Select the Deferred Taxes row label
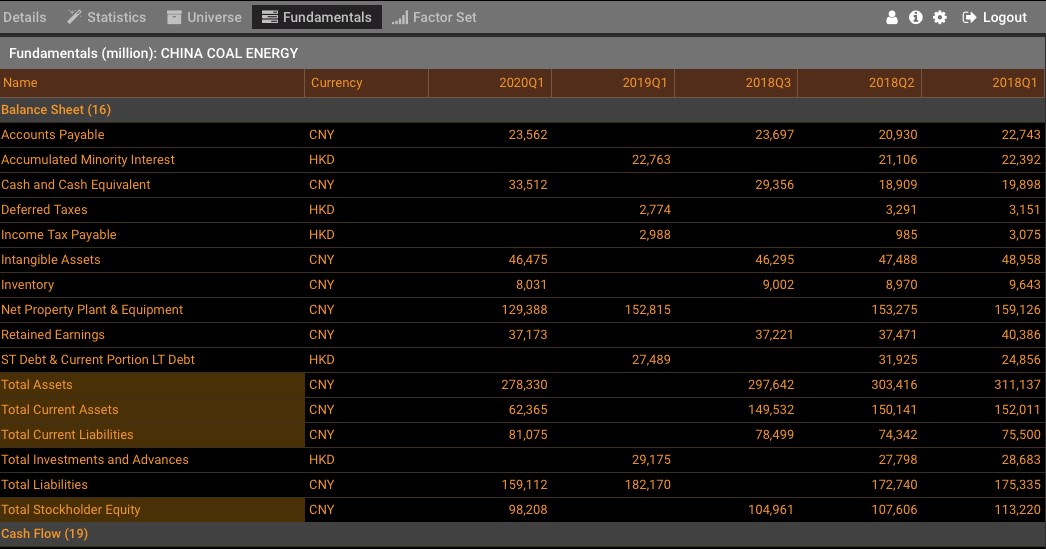Image resolution: width=1046 pixels, height=549 pixels. pos(44,209)
